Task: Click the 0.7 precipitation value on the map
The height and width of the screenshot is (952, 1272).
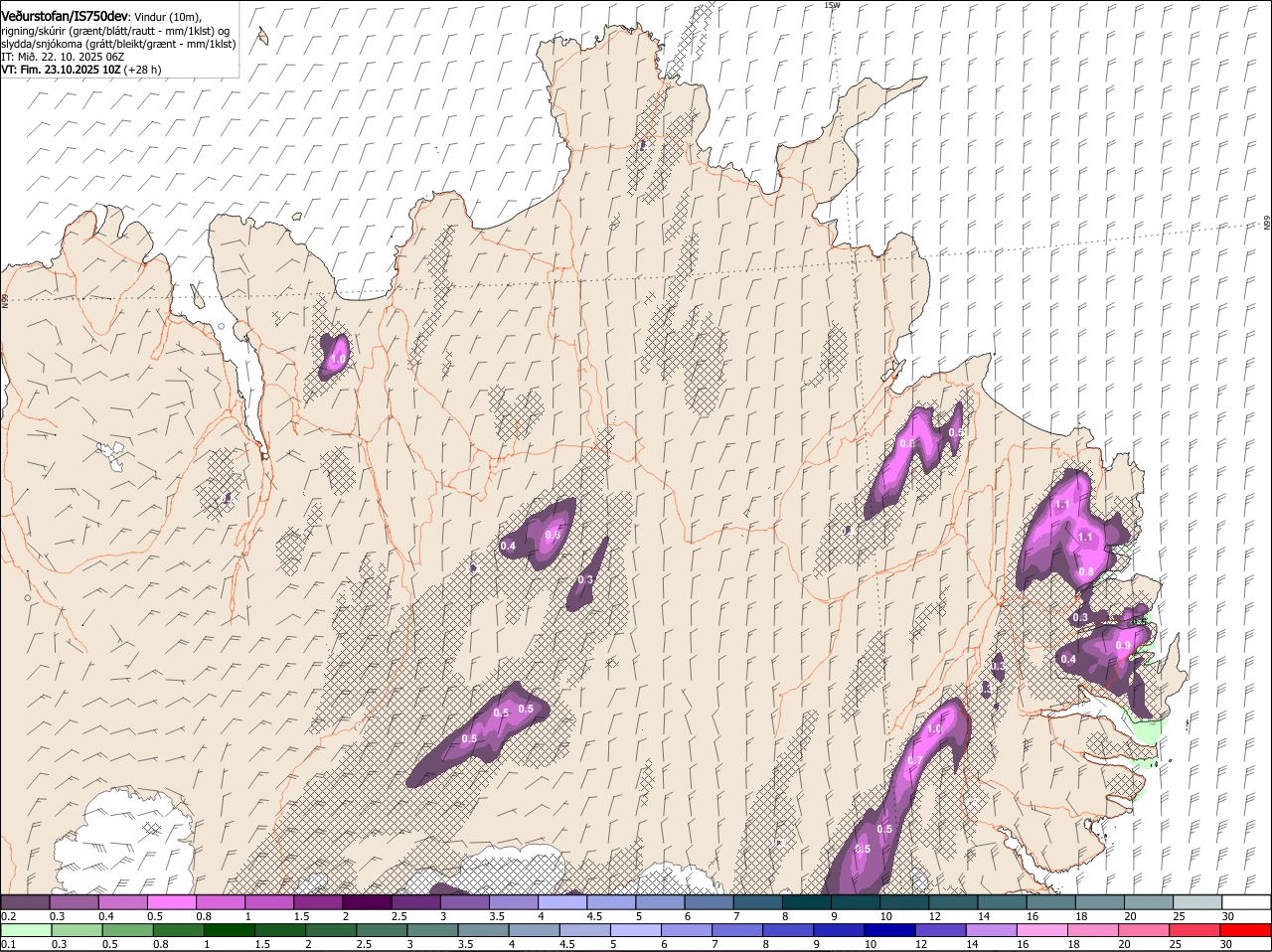Action: pos(915,761)
